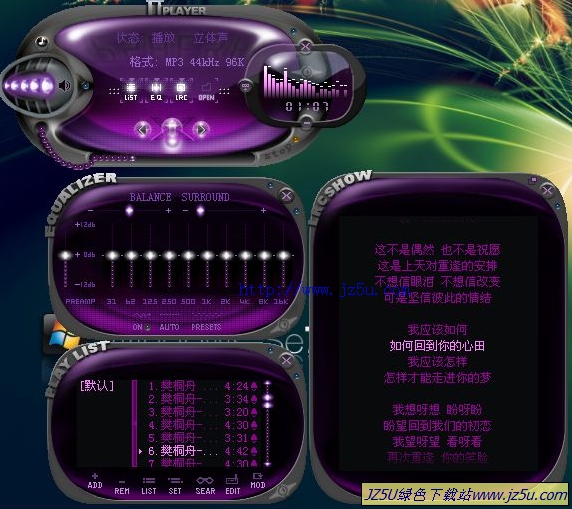Click the 1K band slider knob

[207, 255]
